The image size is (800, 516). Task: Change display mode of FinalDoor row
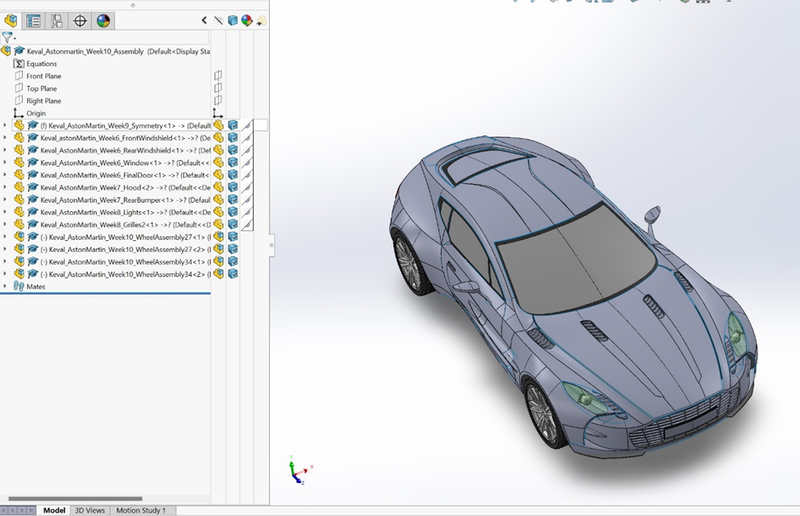click(233, 175)
